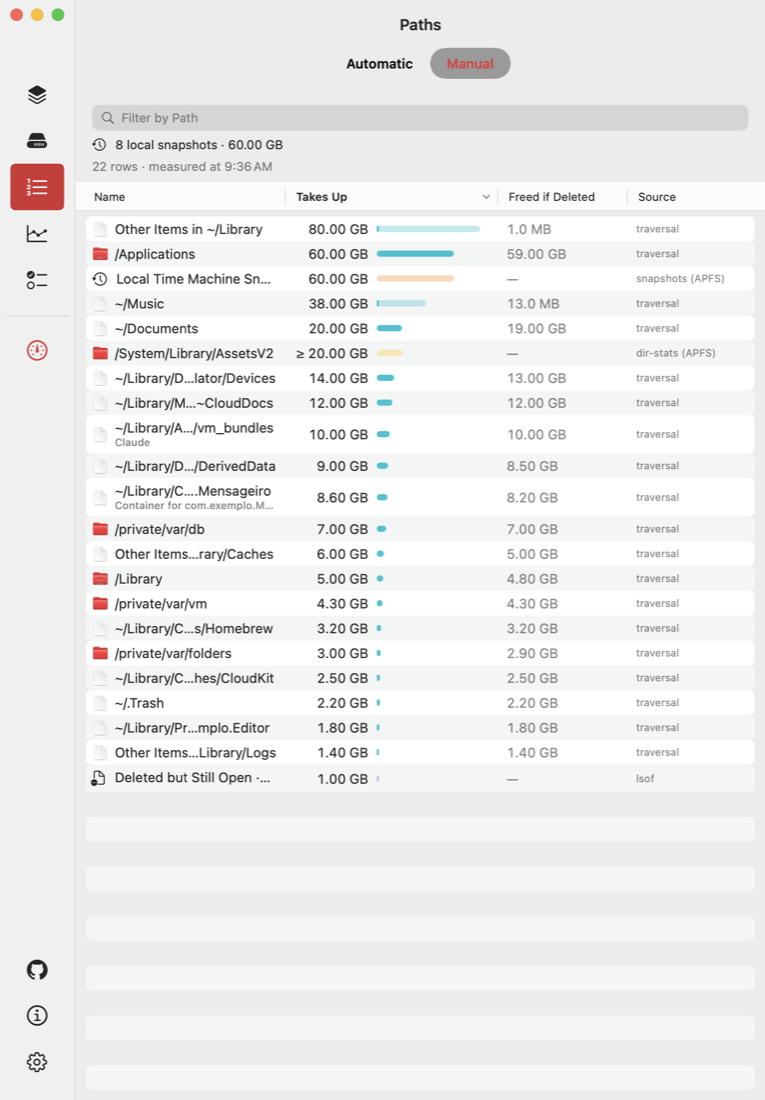The image size is (765, 1100).
Task: Select Other Items...rary/Caches row
Action: [x=420, y=554]
